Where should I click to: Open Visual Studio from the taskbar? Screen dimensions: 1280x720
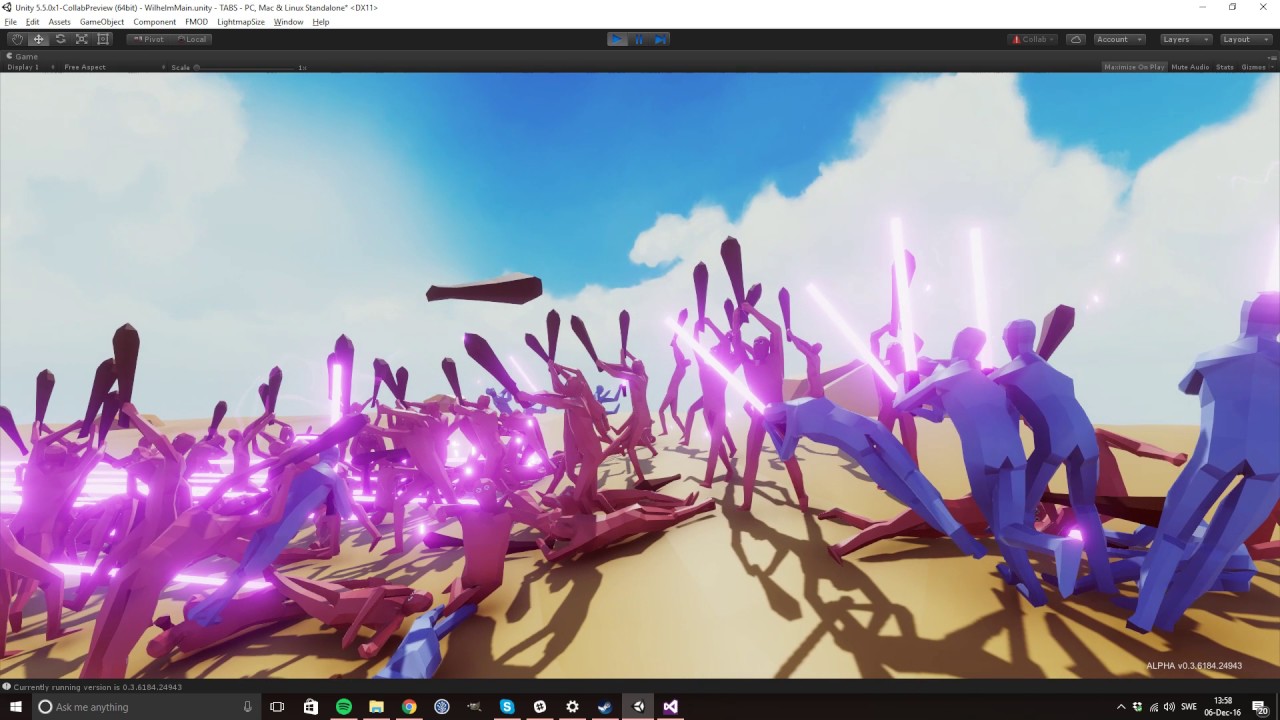(670, 706)
